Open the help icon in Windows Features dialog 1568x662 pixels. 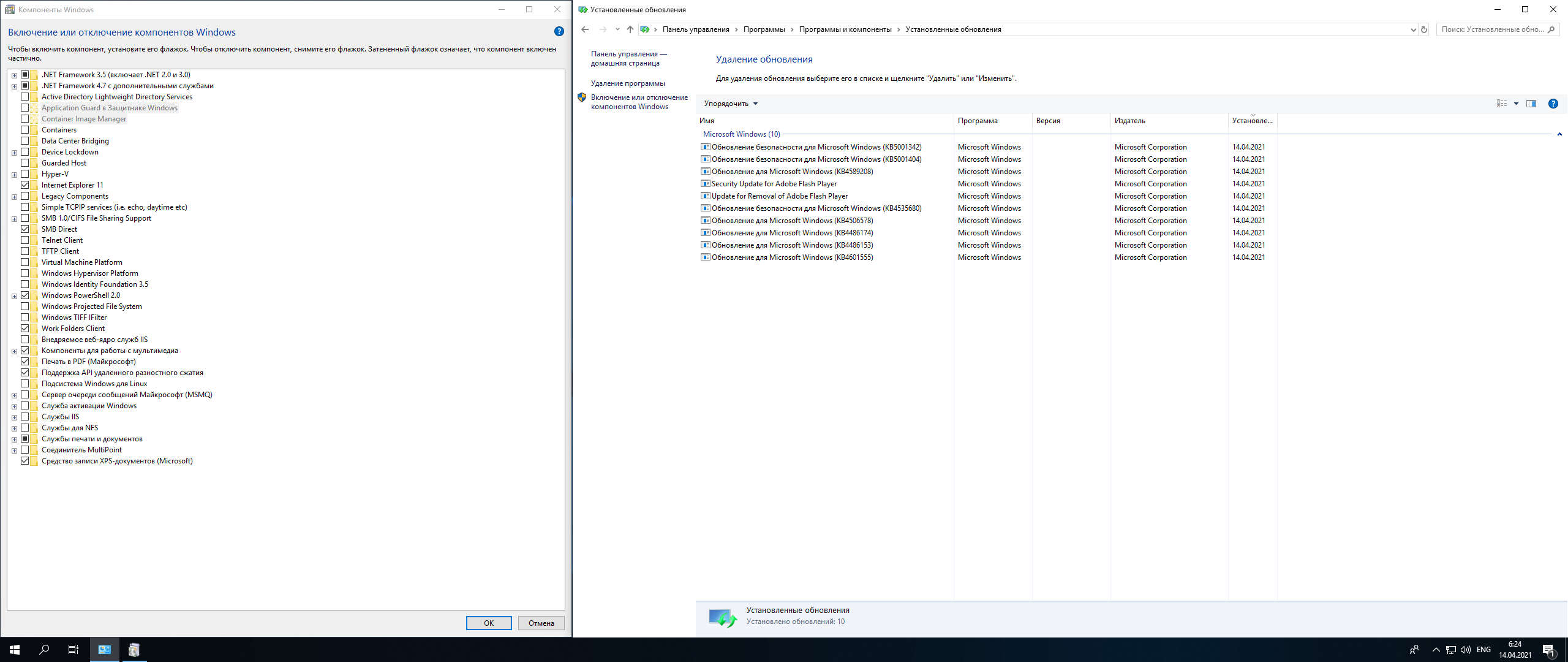click(x=559, y=31)
